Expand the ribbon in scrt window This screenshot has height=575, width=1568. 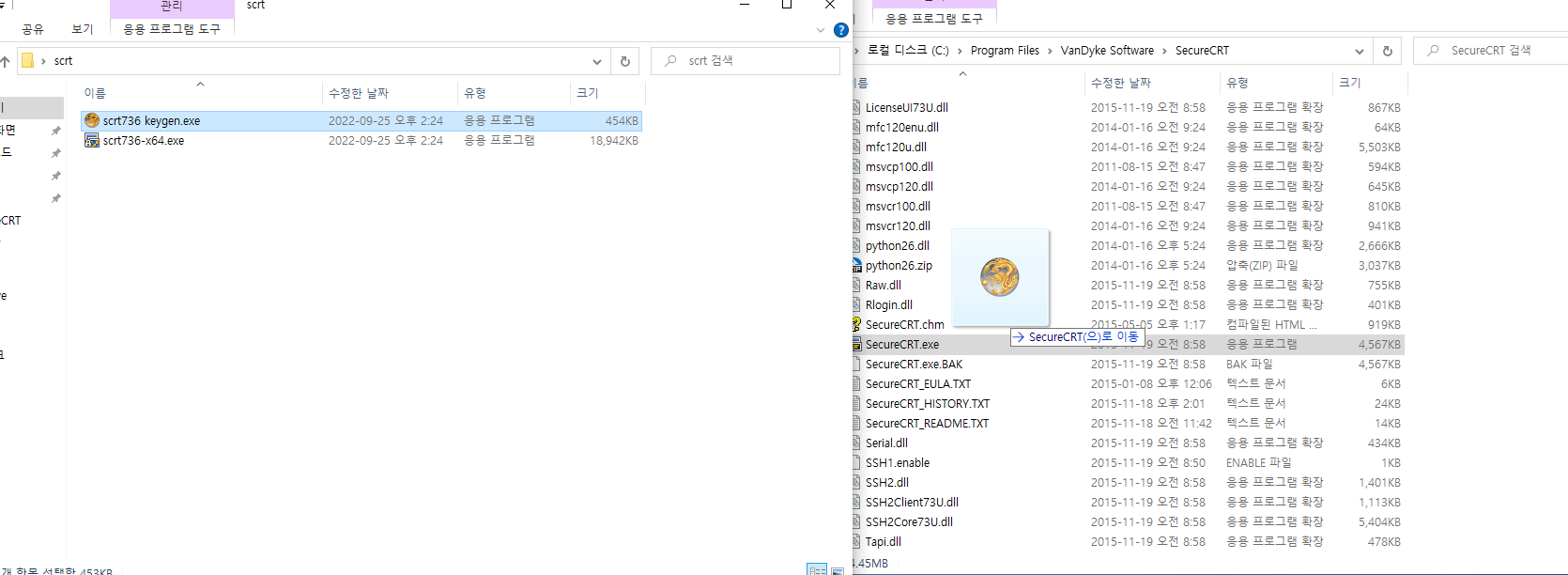tap(821, 30)
